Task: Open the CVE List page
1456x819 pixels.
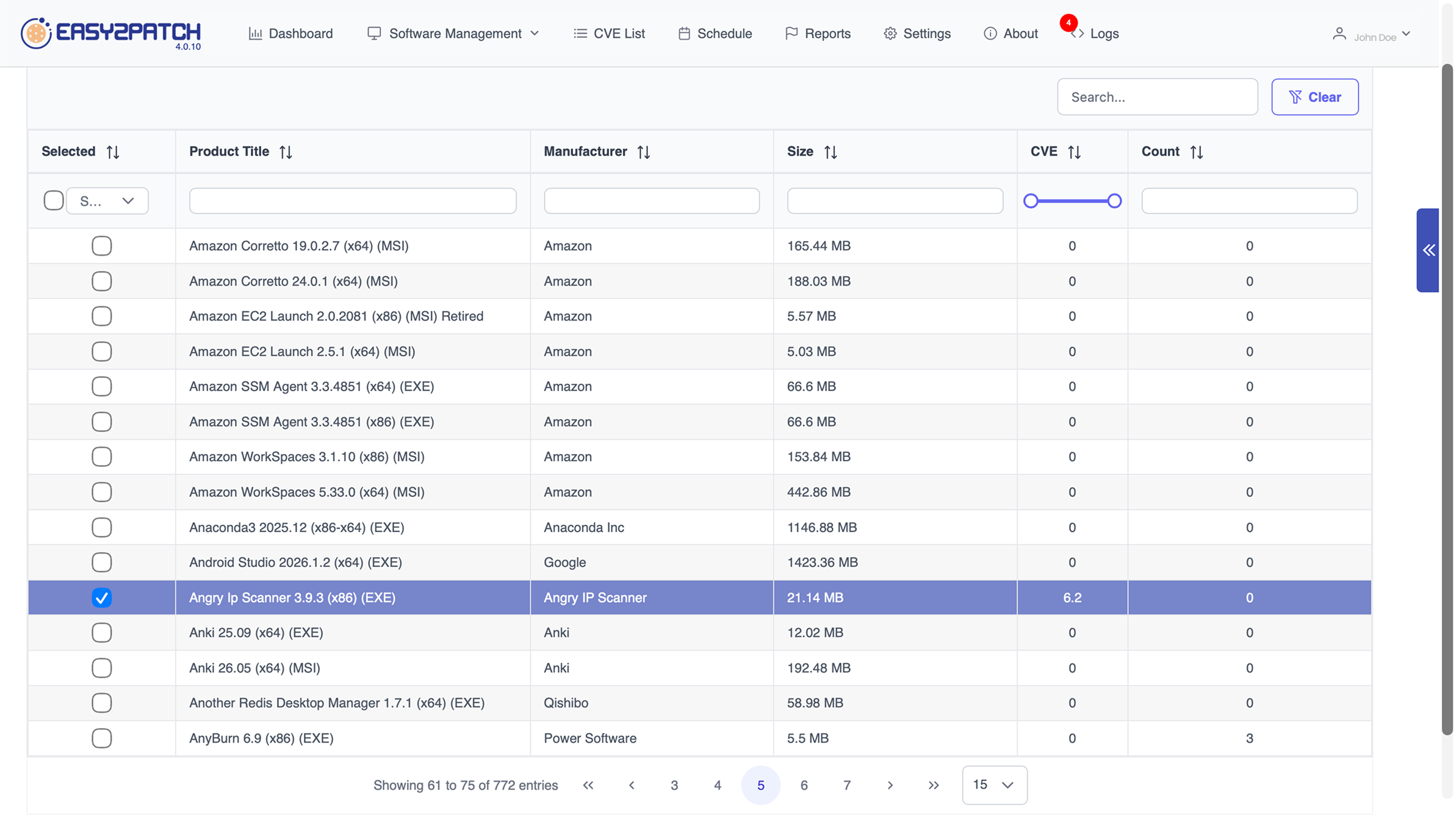Action: pyautogui.click(x=609, y=34)
